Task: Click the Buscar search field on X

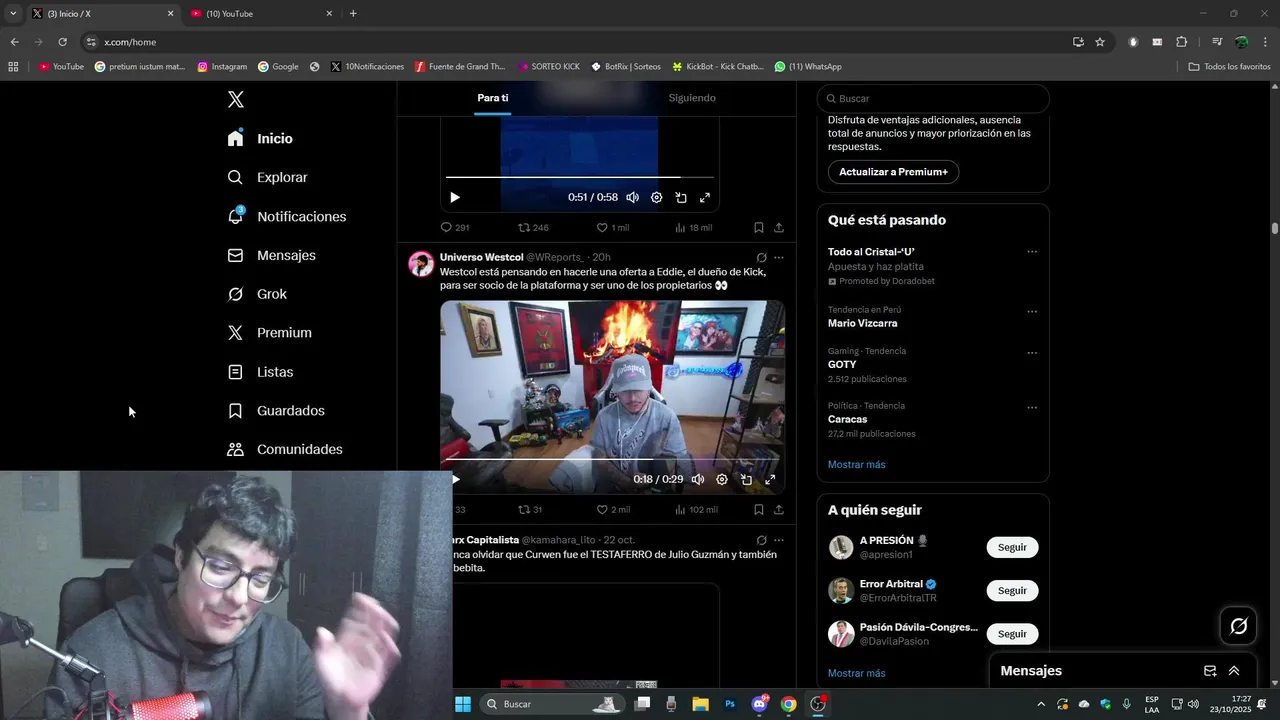Action: point(933,98)
